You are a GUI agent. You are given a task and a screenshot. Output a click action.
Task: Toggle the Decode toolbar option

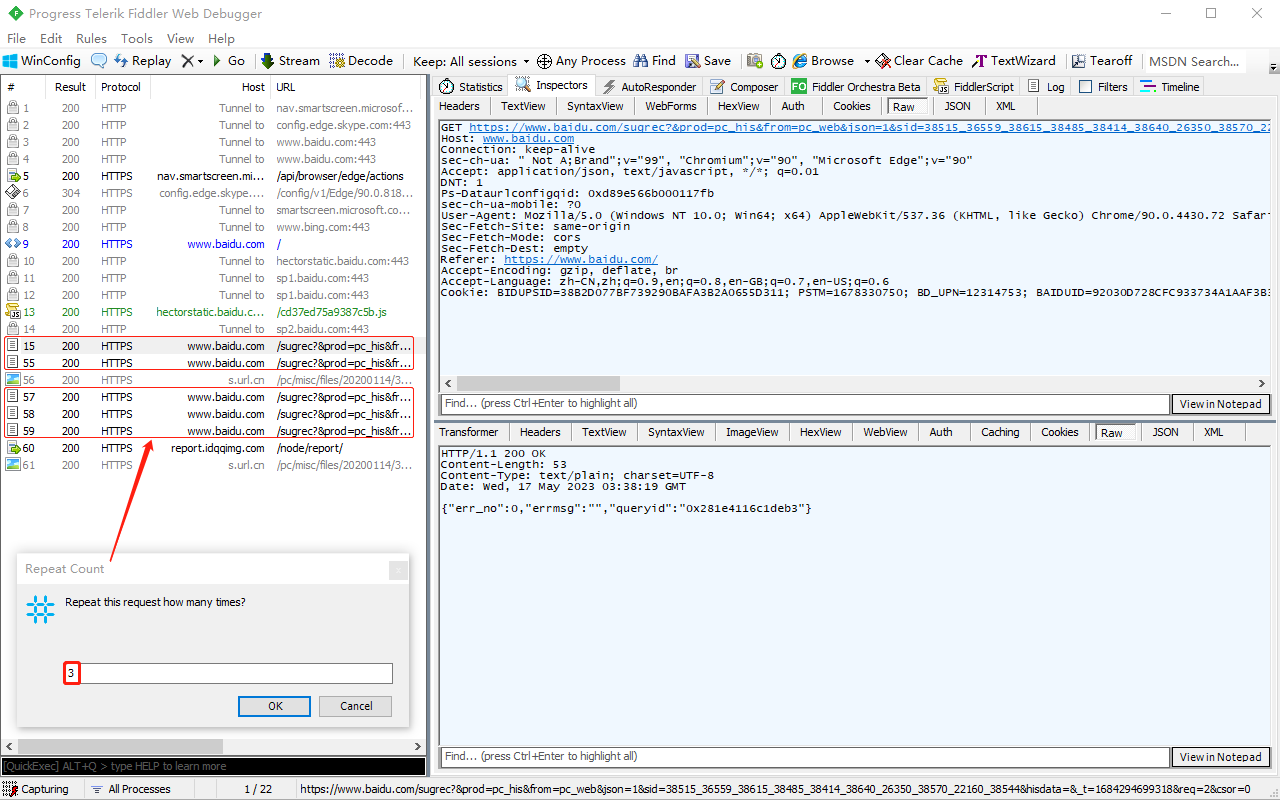point(361,61)
